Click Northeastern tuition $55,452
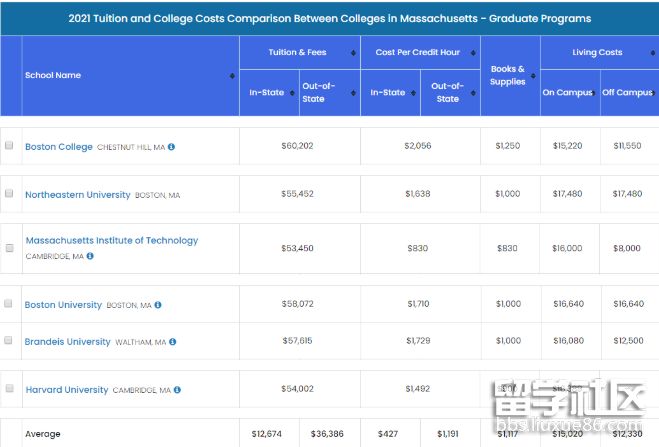Image resolution: width=659 pixels, height=447 pixels. (297, 194)
